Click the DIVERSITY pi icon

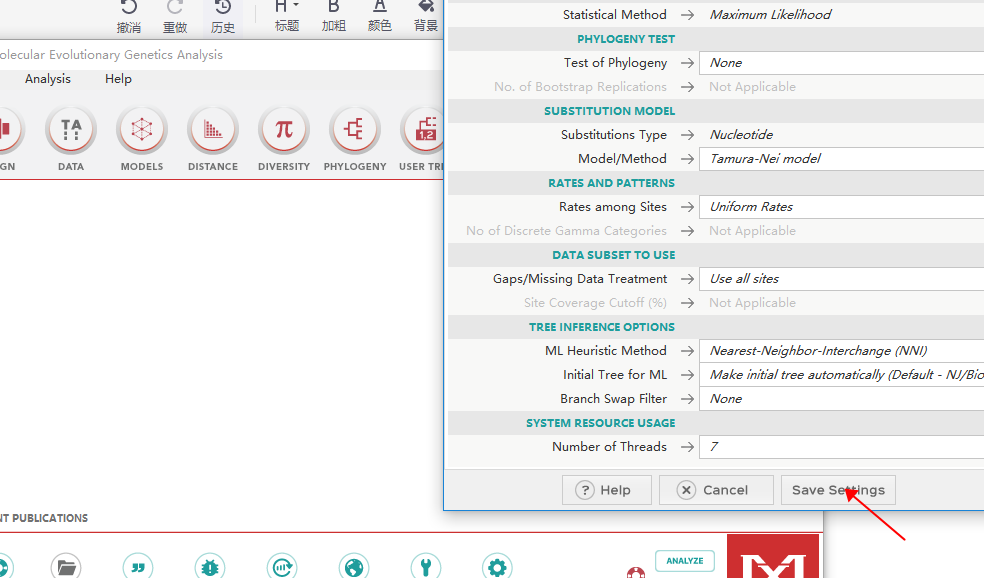point(284,139)
